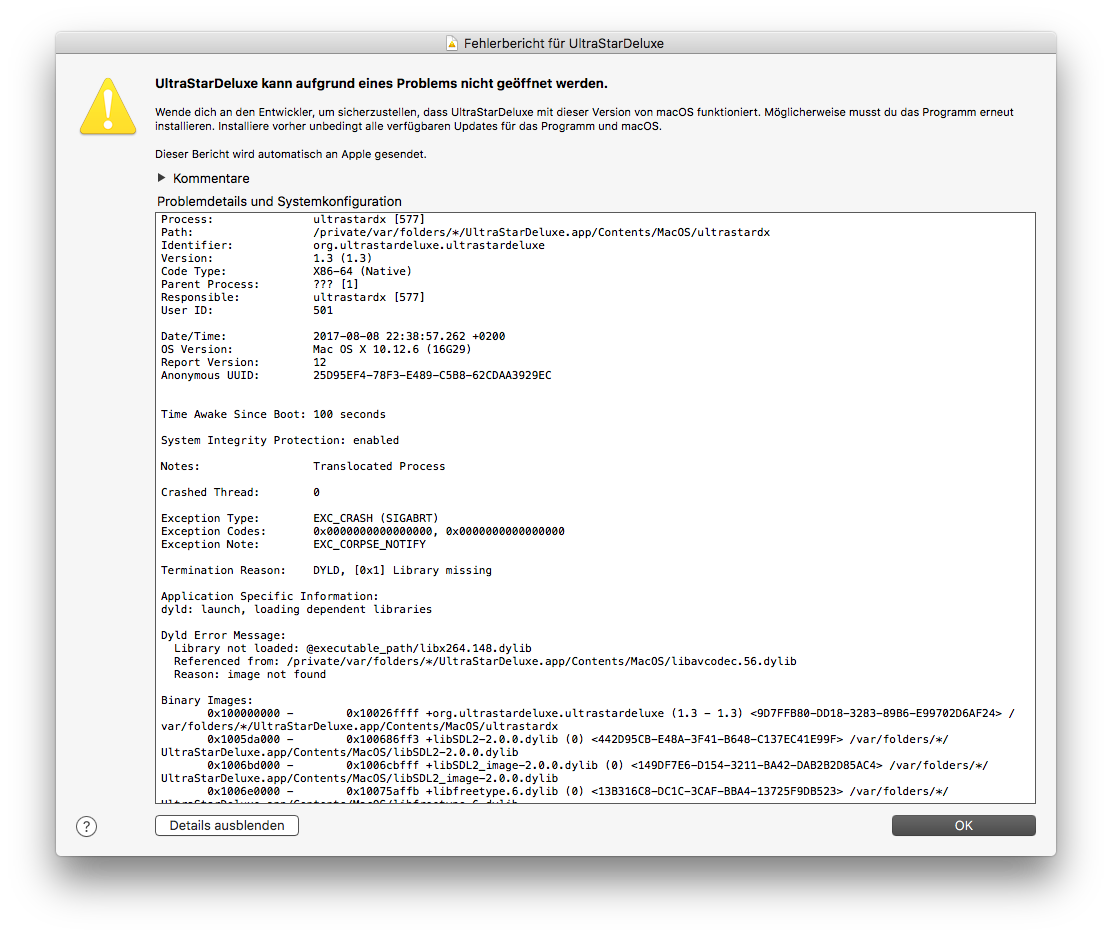The height and width of the screenshot is (936, 1112).
Task: Click the libSDL2-2.0.0.dylib binary image line
Action: point(555,745)
